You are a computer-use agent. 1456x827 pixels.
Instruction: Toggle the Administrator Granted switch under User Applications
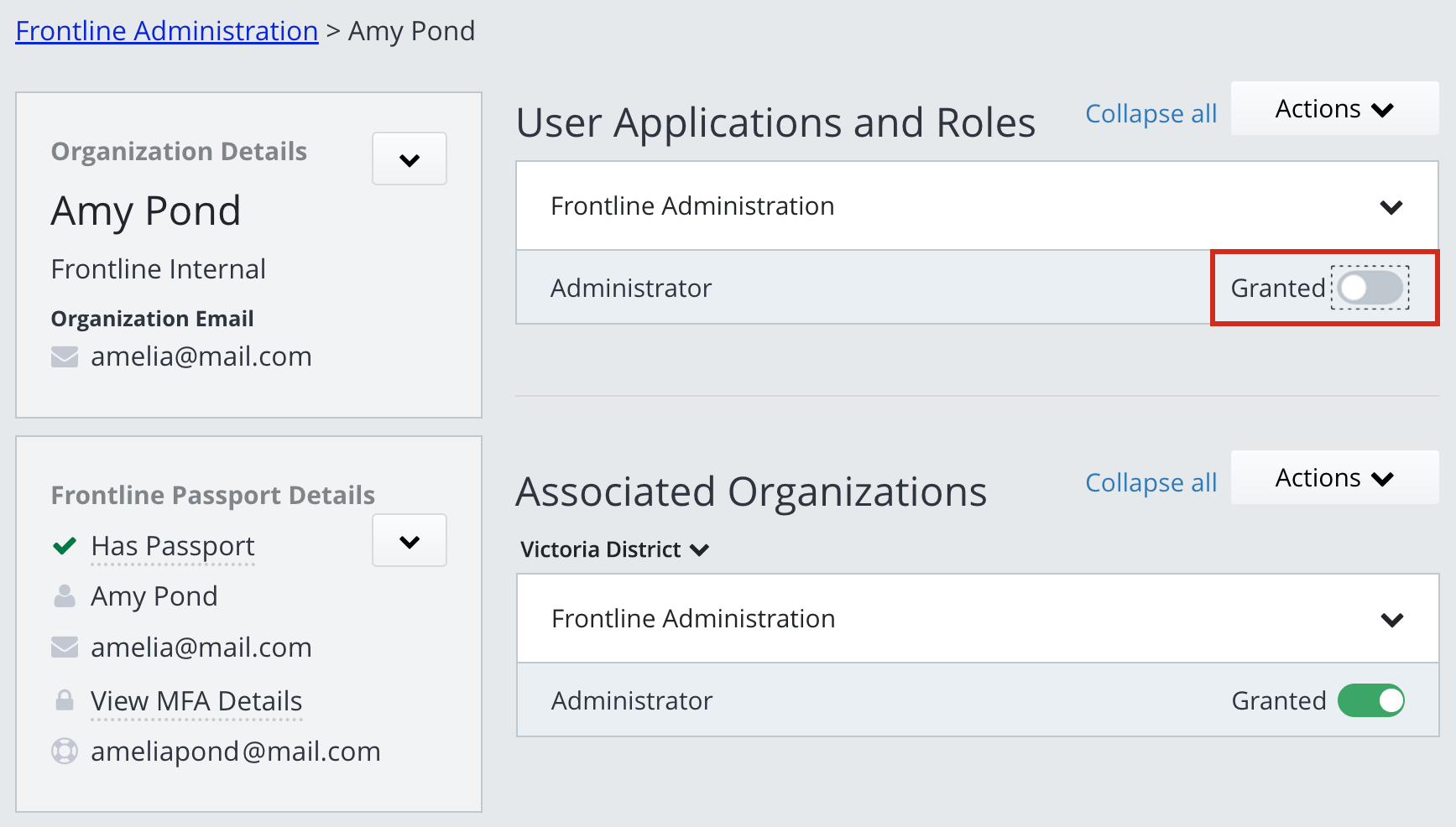point(1370,289)
